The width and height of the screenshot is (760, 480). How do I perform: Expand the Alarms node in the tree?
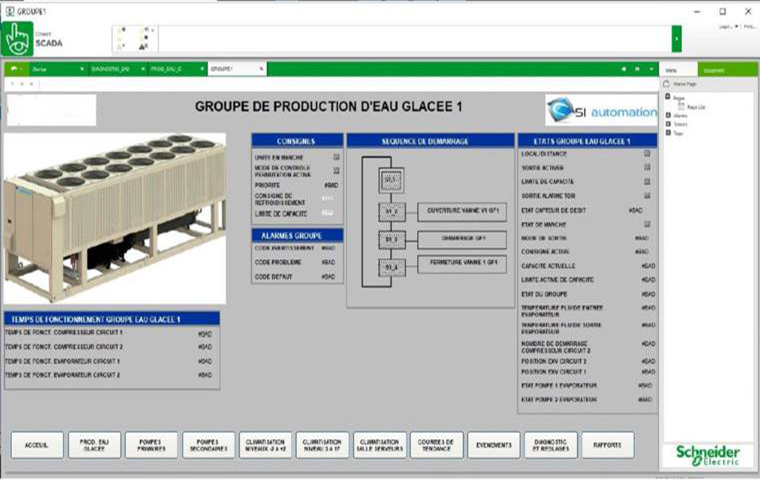(668, 116)
